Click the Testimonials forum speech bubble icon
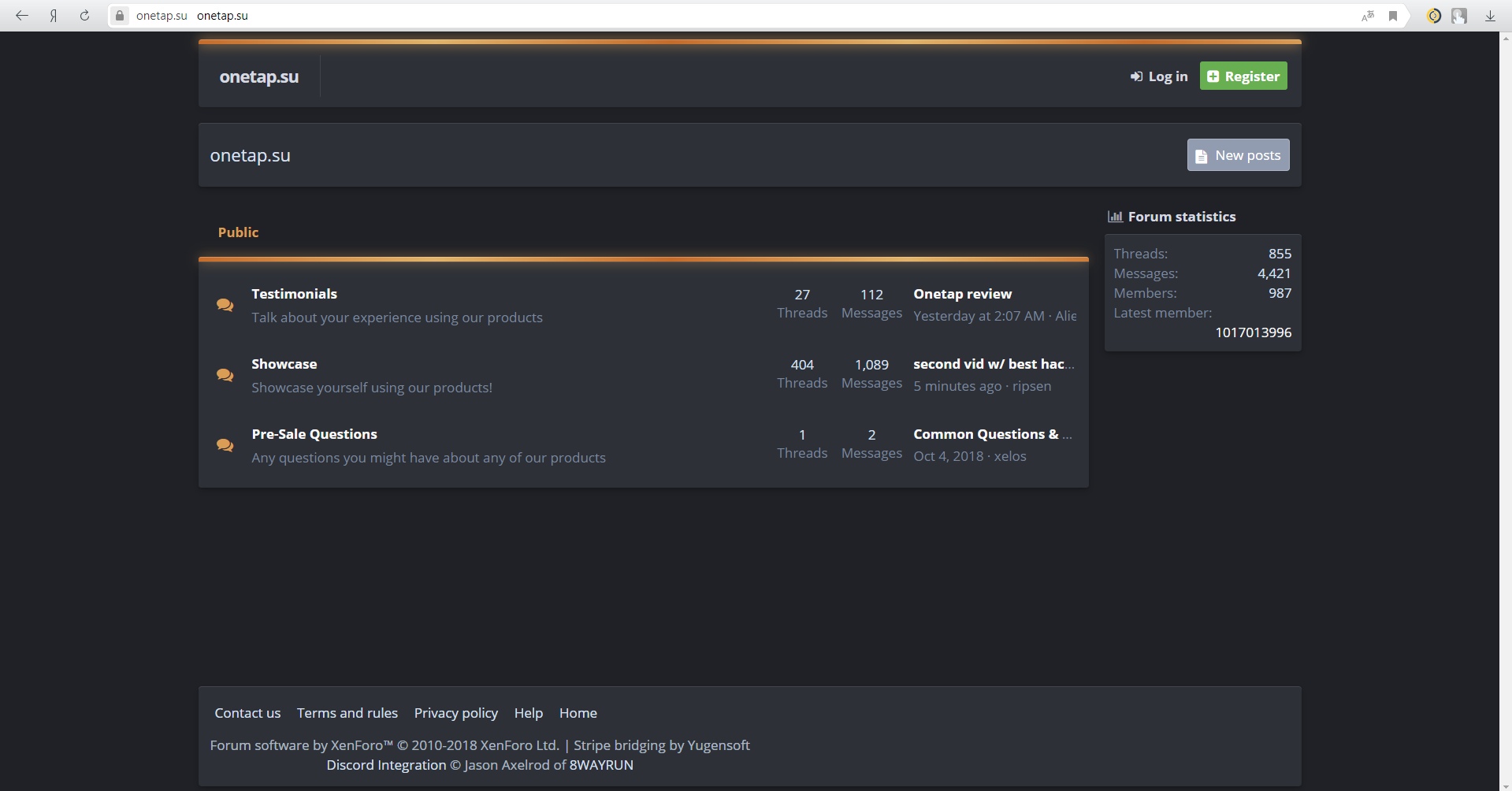This screenshot has height=791, width=1512. (x=225, y=305)
